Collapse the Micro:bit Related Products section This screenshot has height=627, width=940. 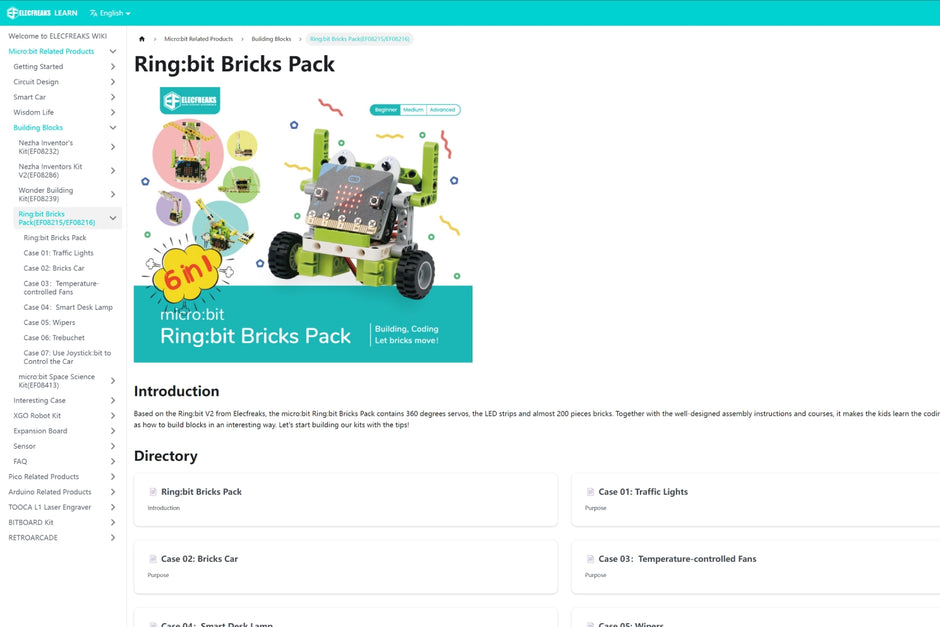point(113,52)
